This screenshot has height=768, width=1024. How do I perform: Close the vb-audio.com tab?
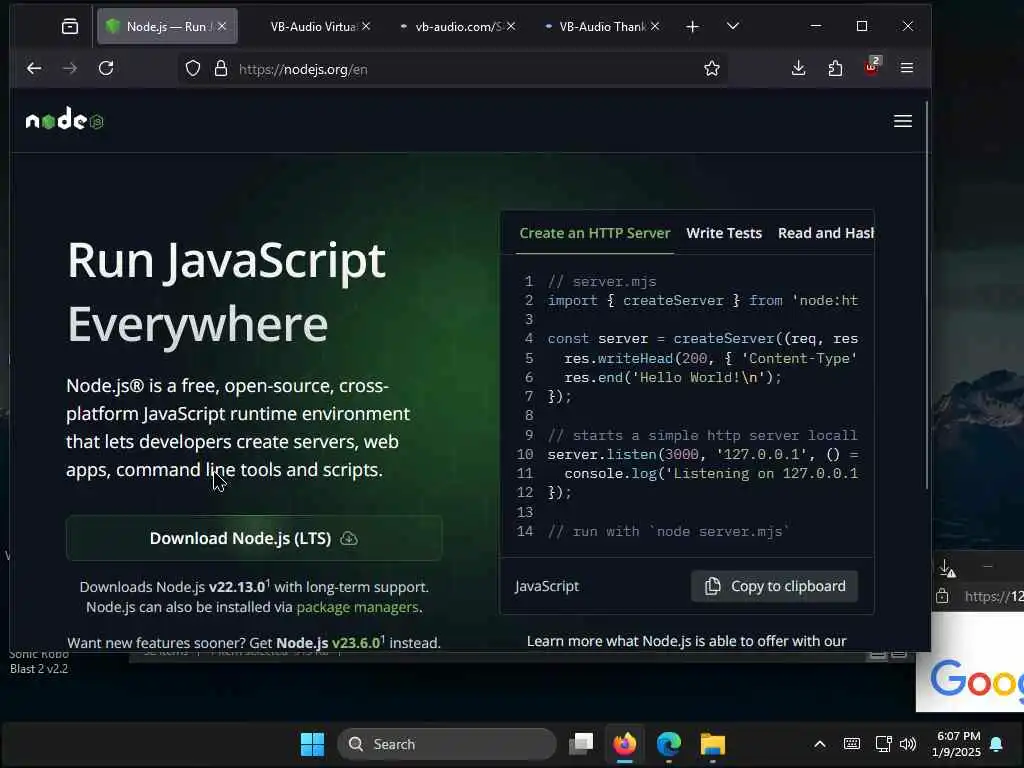point(511,26)
